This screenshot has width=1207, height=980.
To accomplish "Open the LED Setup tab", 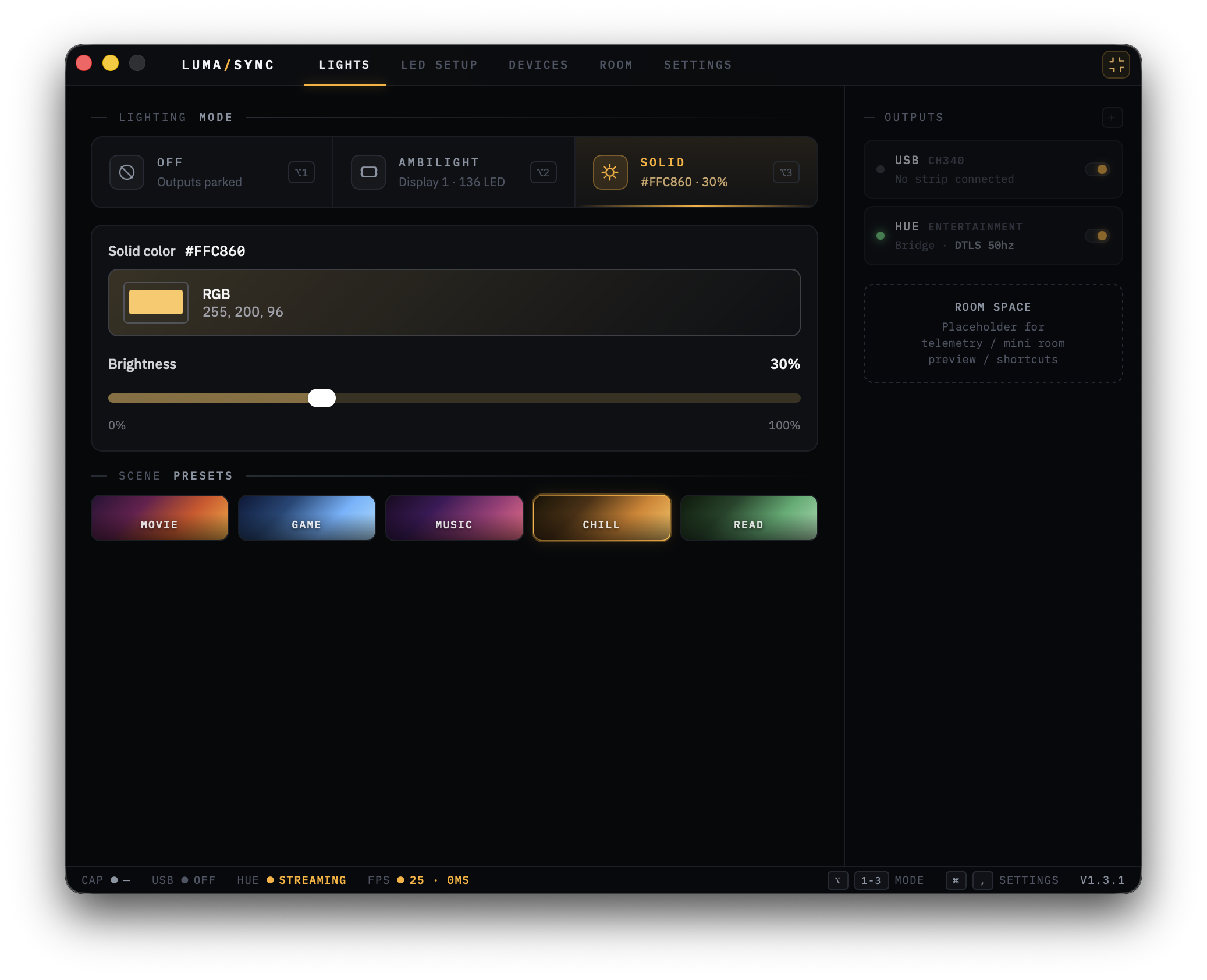I will pos(439,65).
